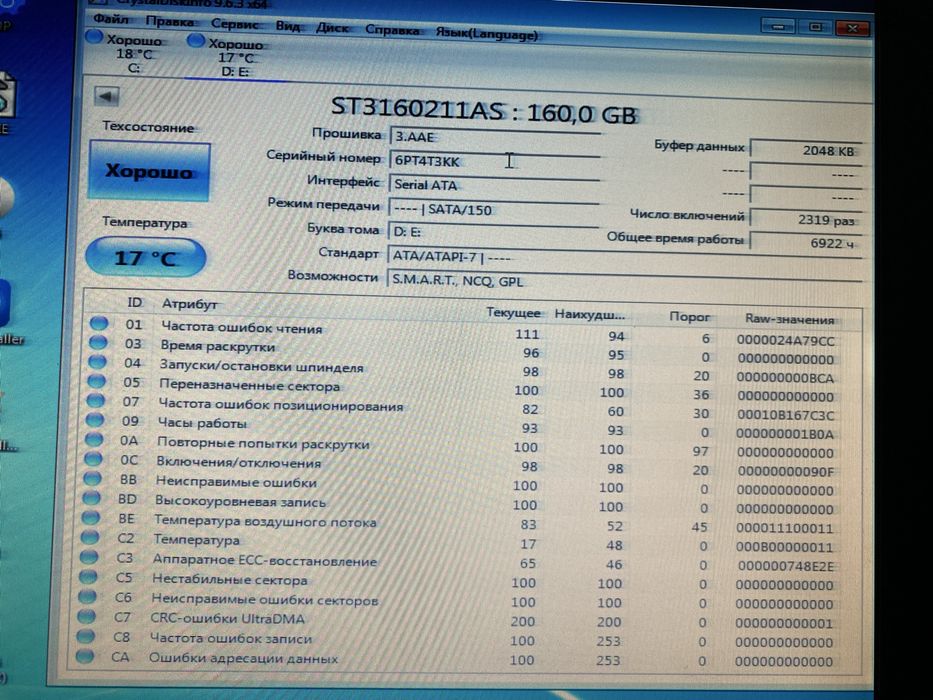
Task: Click status icon for Включения/отключения
Action: click(x=93, y=459)
